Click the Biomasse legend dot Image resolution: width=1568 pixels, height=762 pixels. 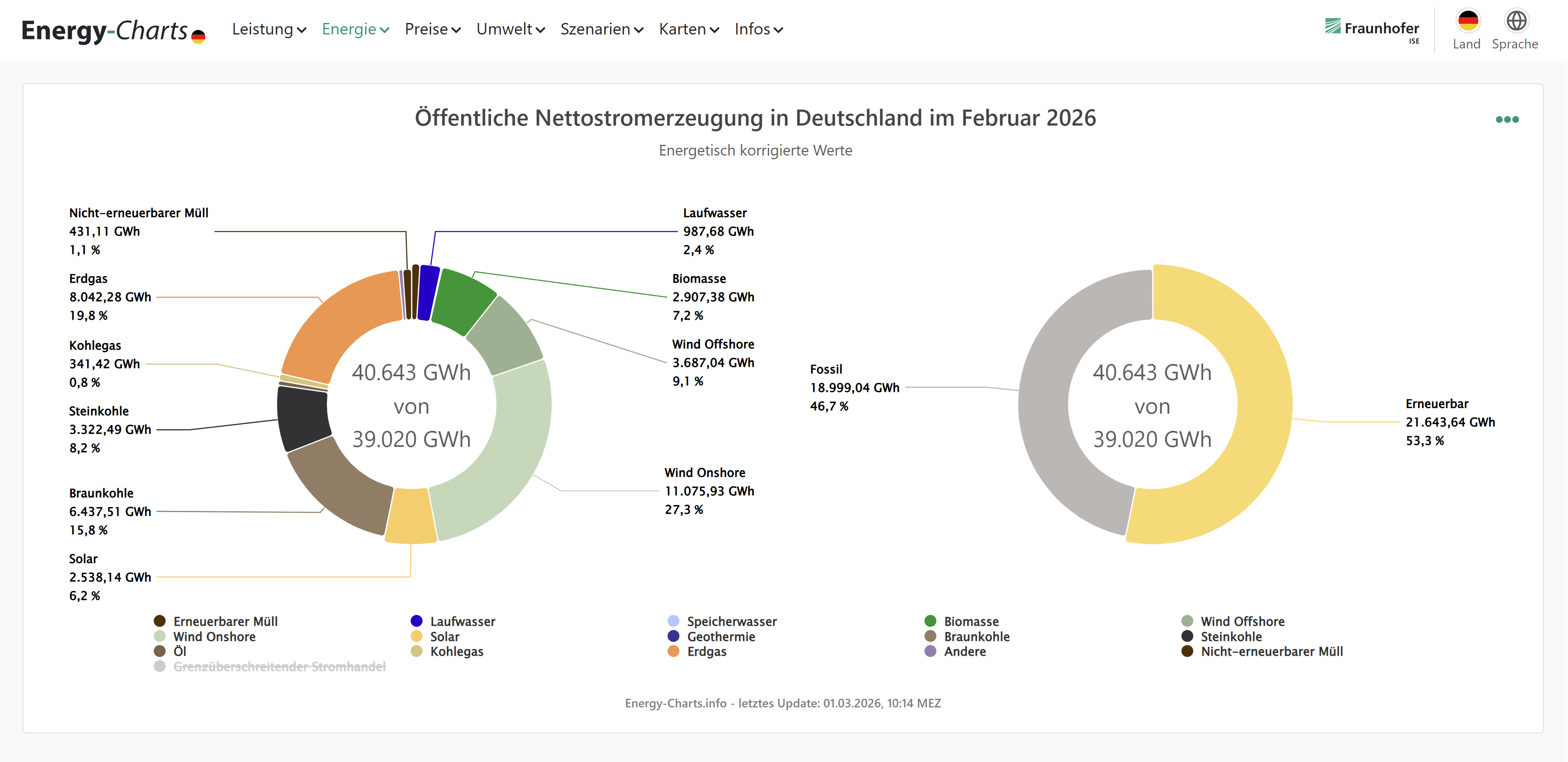click(x=930, y=621)
